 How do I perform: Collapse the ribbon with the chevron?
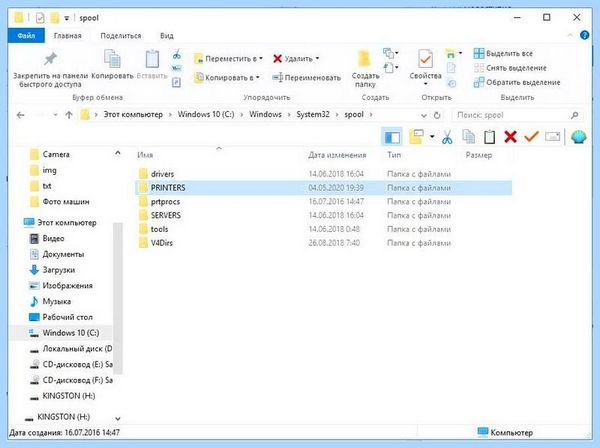click(x=570, y=35)
